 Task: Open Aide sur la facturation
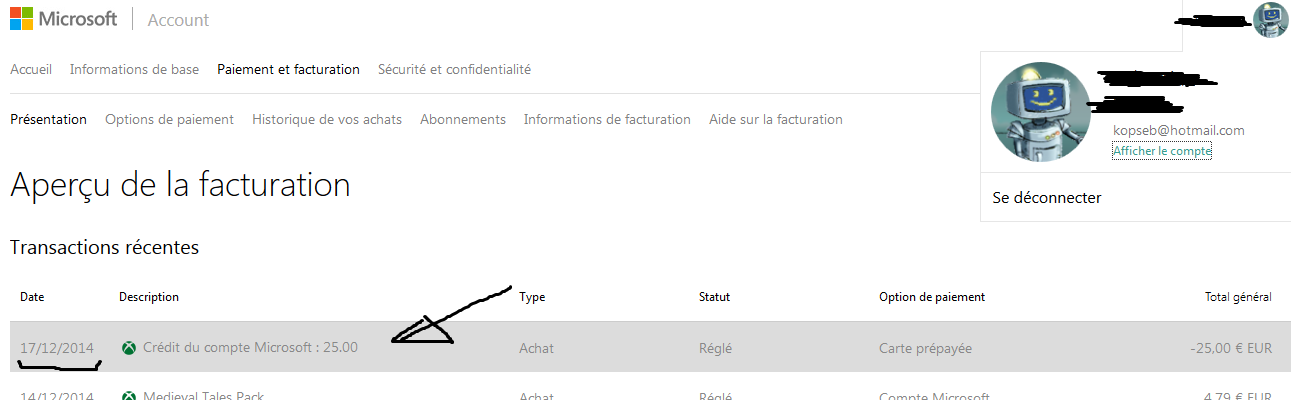click(776, 119)
